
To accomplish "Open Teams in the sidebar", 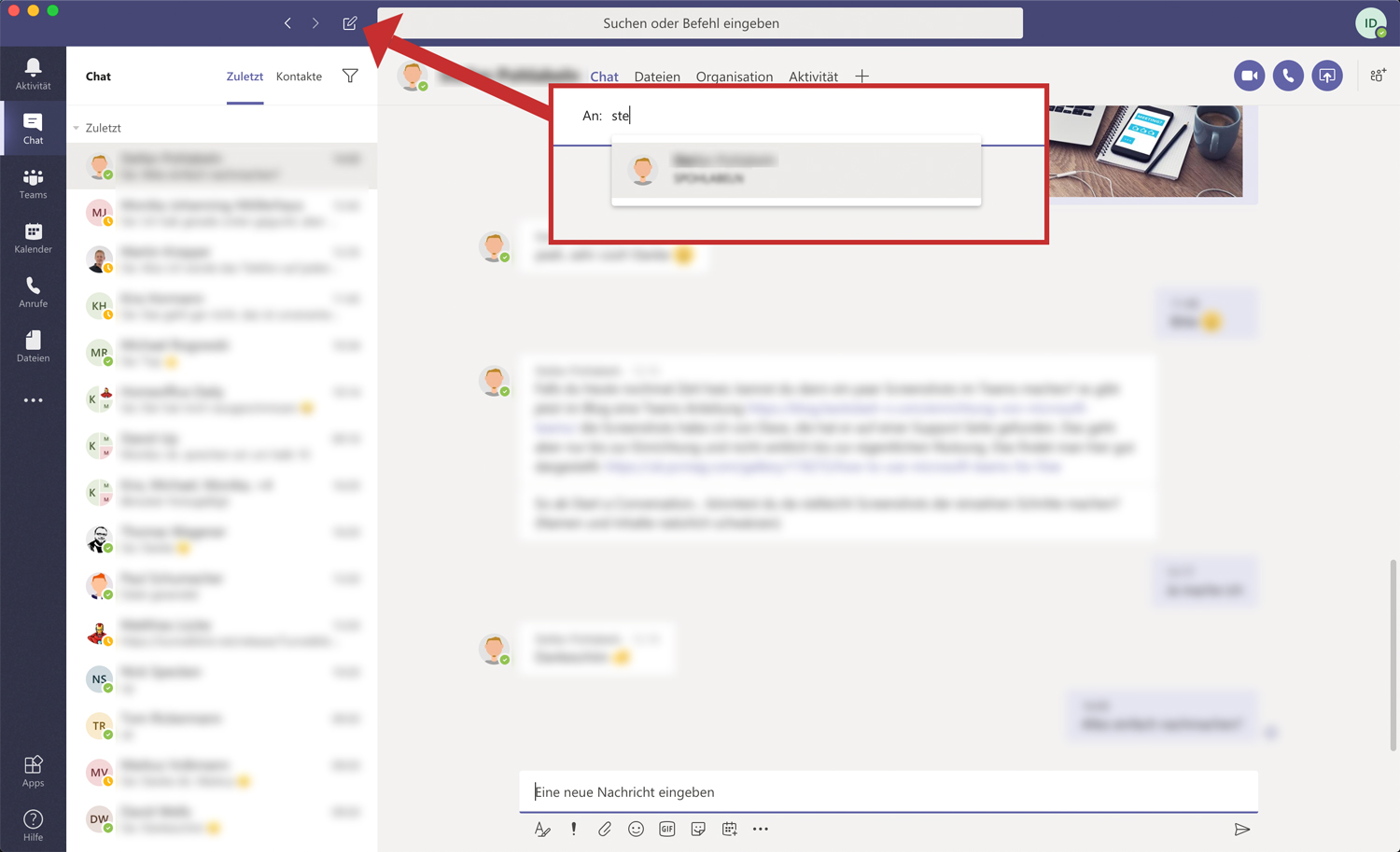I will [33, 183].
